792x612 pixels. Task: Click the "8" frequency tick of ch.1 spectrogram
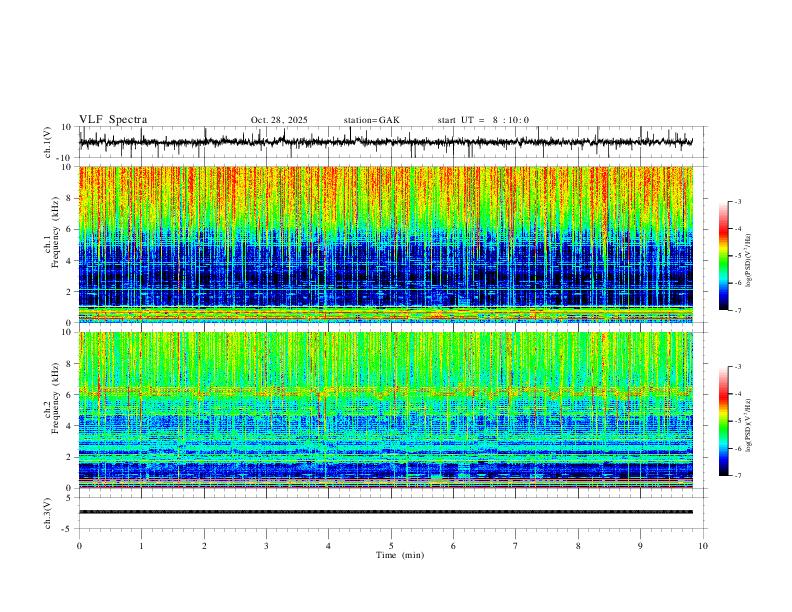70,198
